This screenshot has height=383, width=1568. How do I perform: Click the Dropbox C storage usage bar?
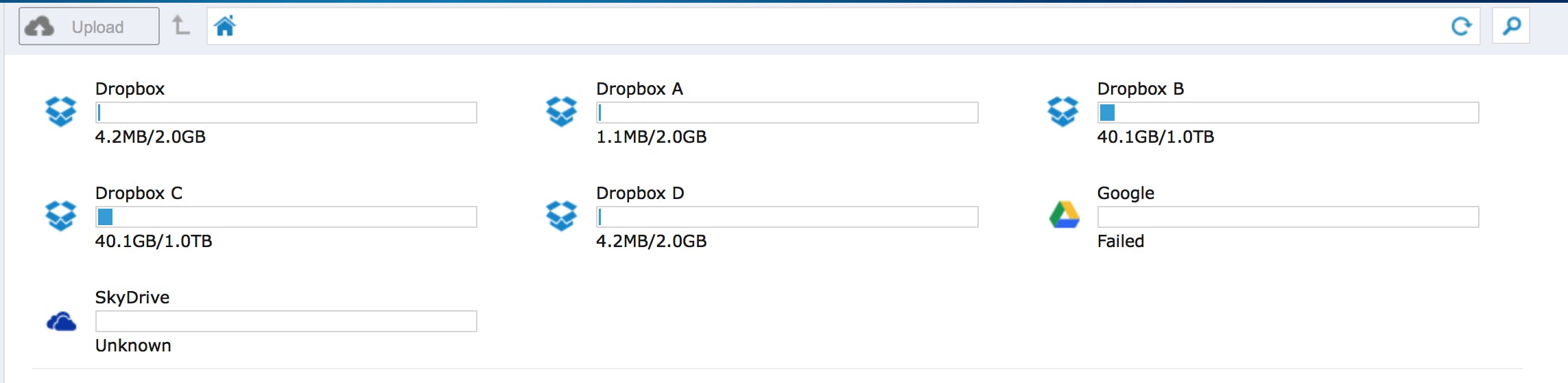tap(286, 217)
